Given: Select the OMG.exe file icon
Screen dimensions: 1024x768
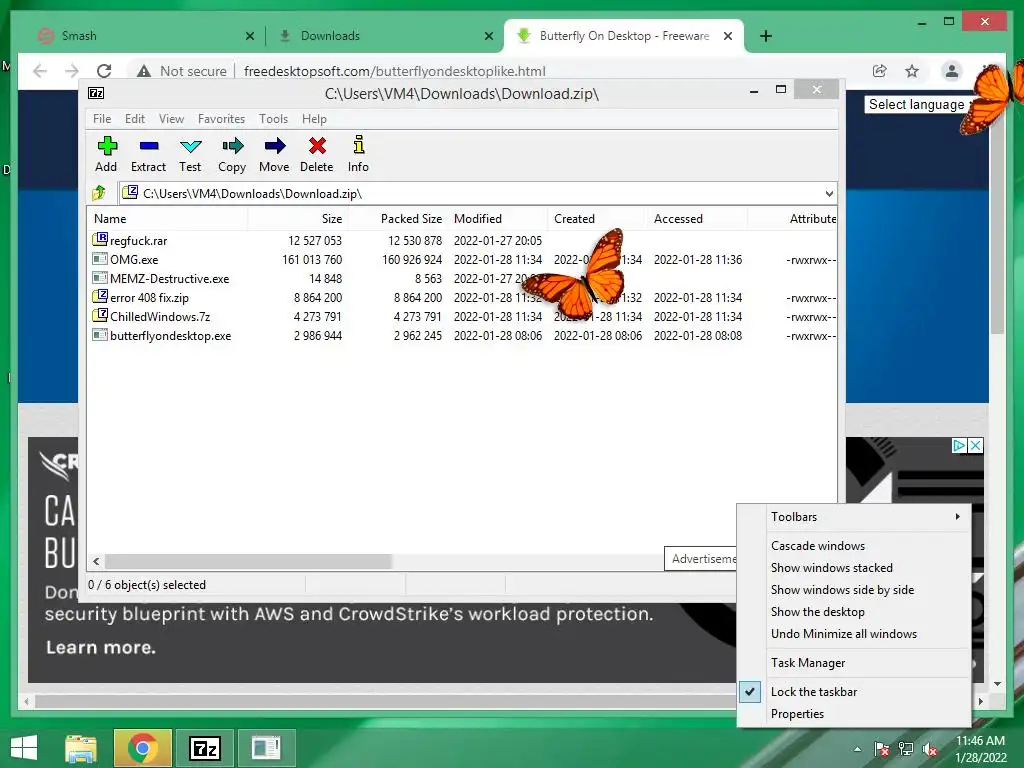Looking at the screenshot, I should (x=100, y=259).
